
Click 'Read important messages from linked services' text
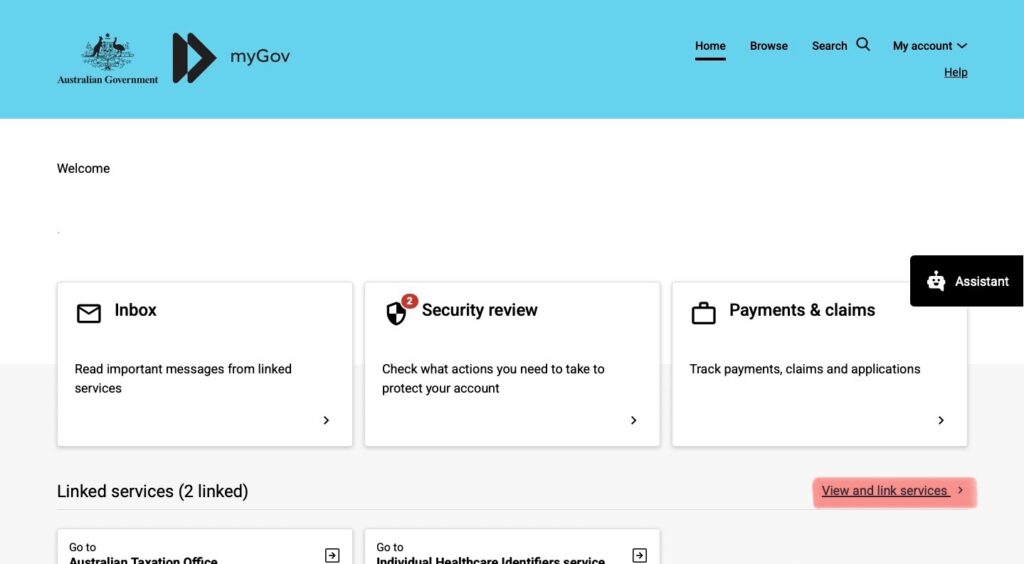click(183, 379)
